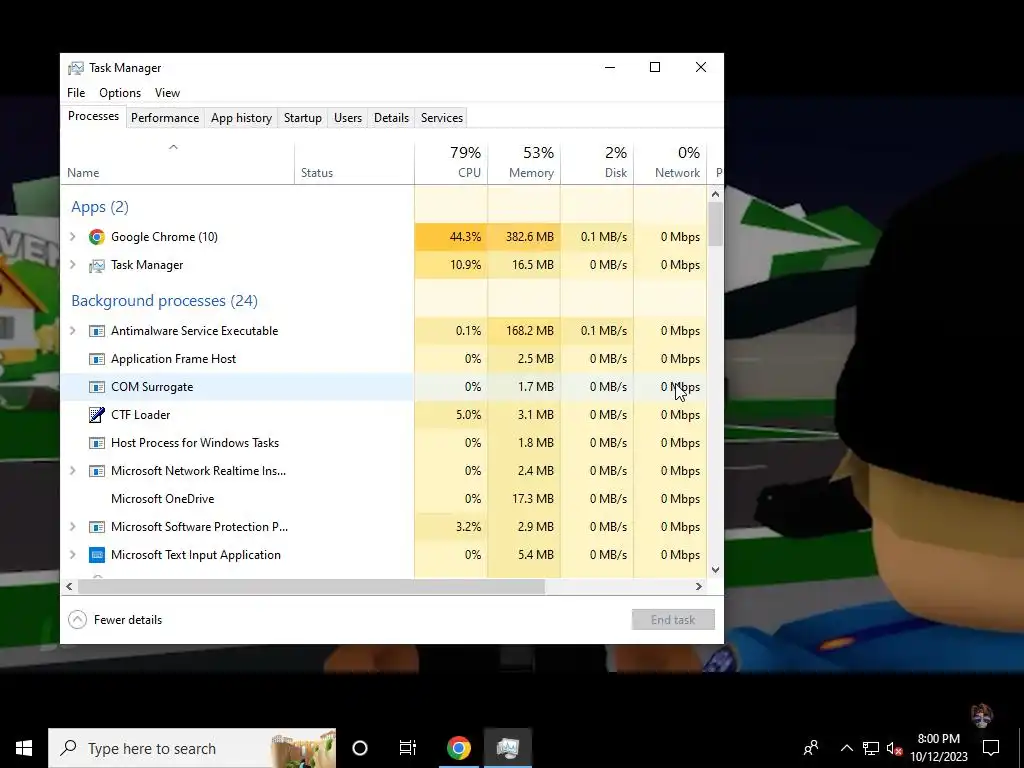Image resolution: width=1024 pixels, height=768 pixels.
Task: Click the CTF Loader pen icon
Action: tap(97, 415)
